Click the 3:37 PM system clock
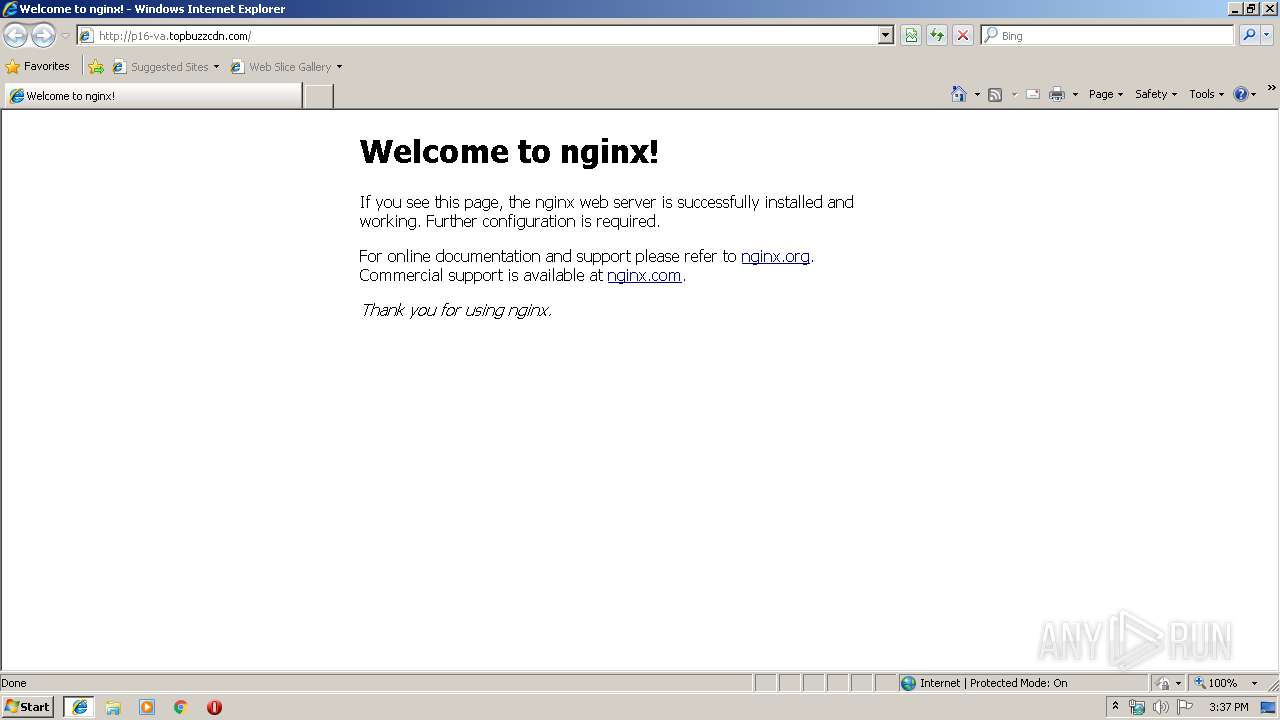 1228,707
